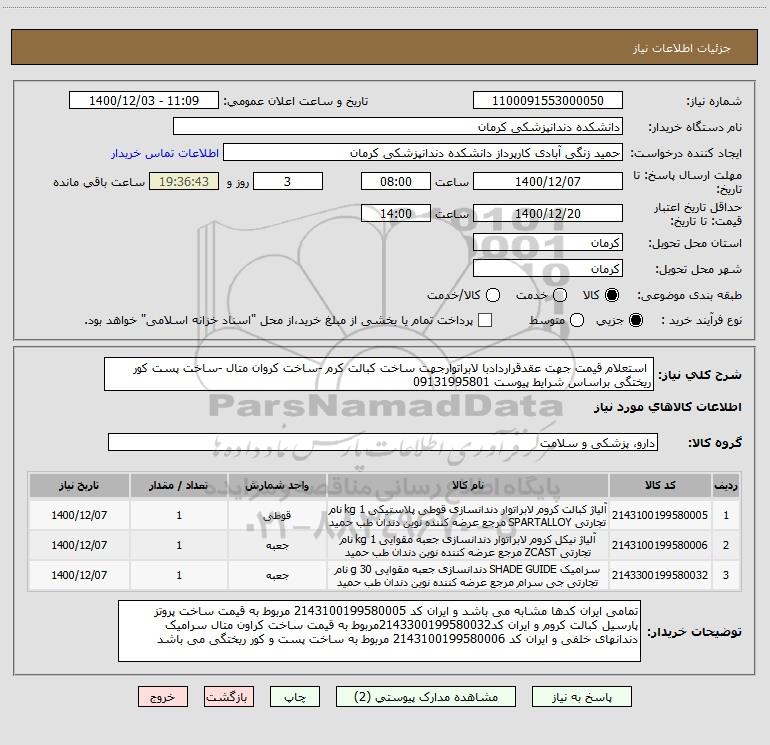
Task: Open the اطلاعات تماس خریدار link
Action: point(165,153)
